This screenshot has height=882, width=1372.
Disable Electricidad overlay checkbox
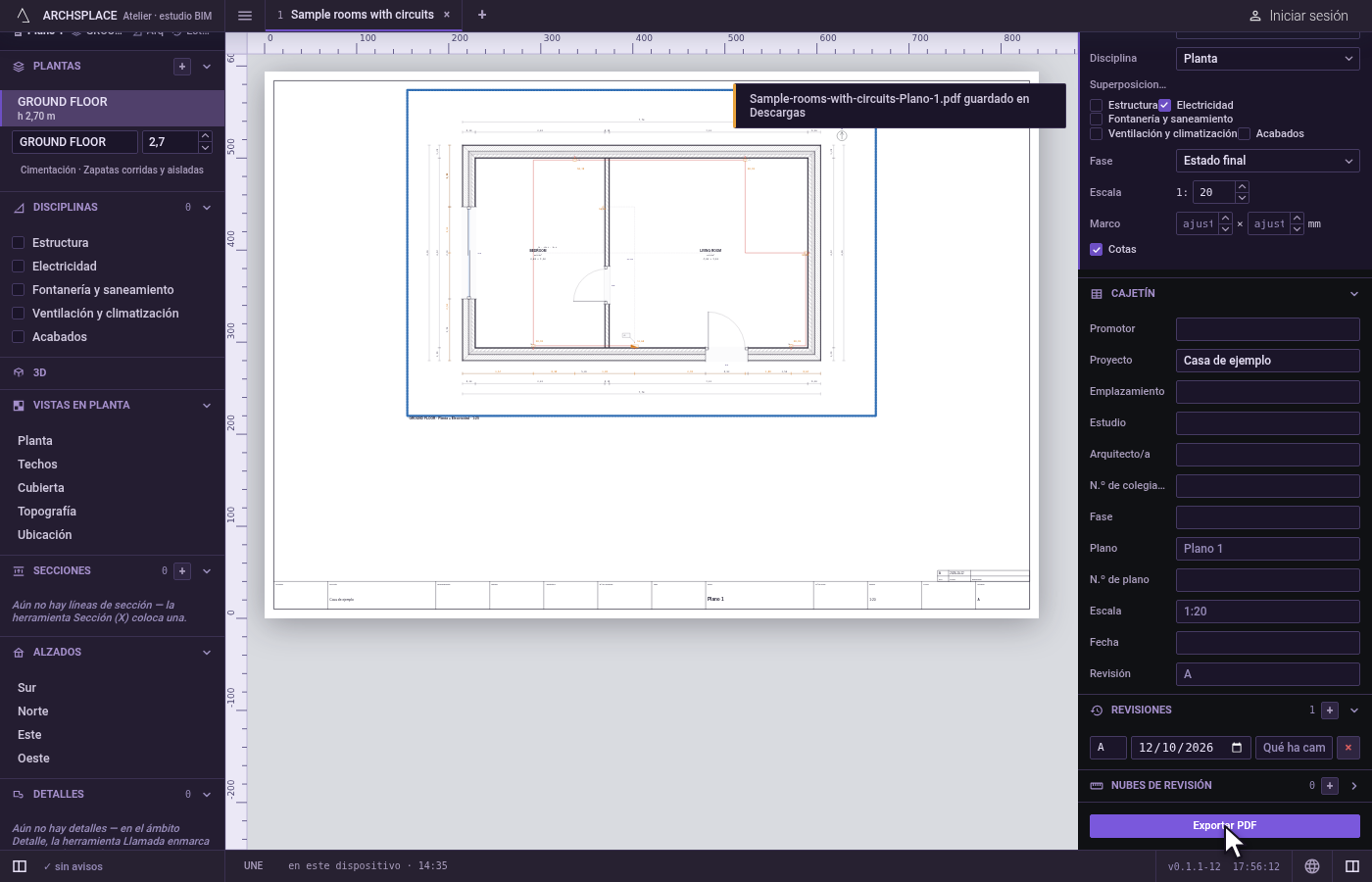click(1164, 105)
